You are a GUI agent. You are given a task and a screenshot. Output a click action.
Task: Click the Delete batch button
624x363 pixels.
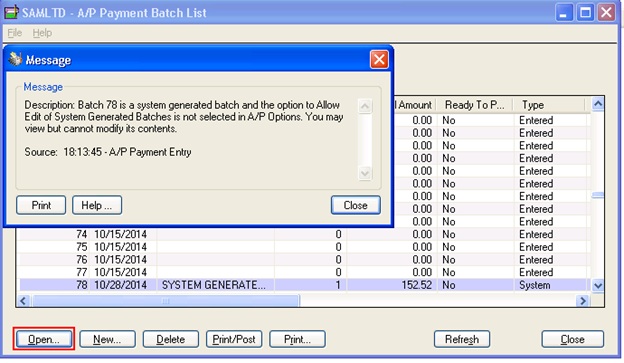click(x=171, y=339)
